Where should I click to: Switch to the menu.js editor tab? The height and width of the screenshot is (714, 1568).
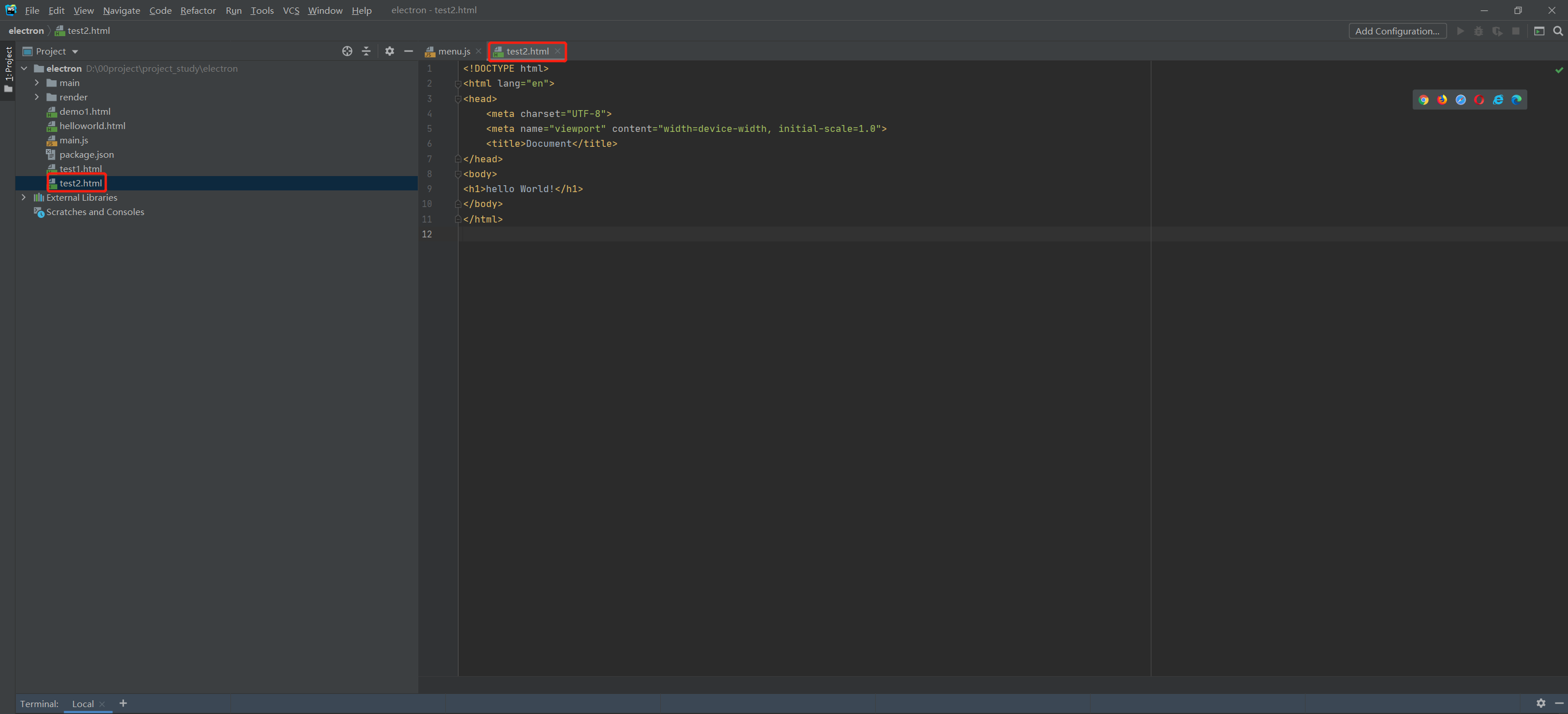453,51
